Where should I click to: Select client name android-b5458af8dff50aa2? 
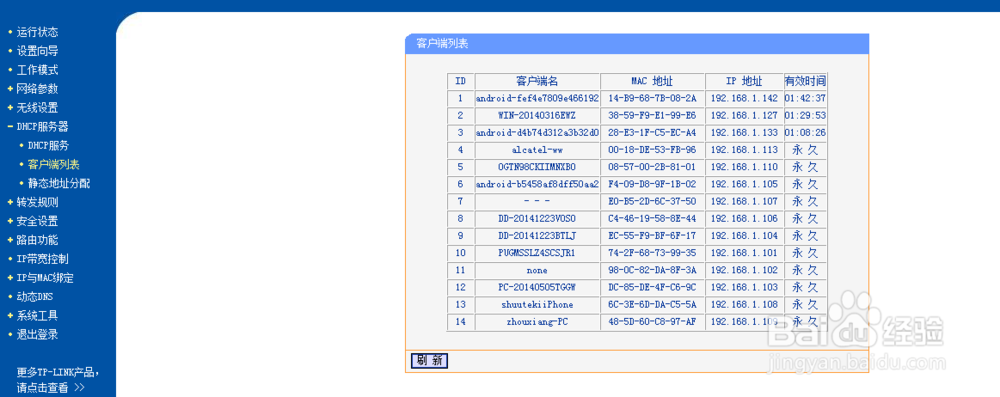[x=537, y=184]
